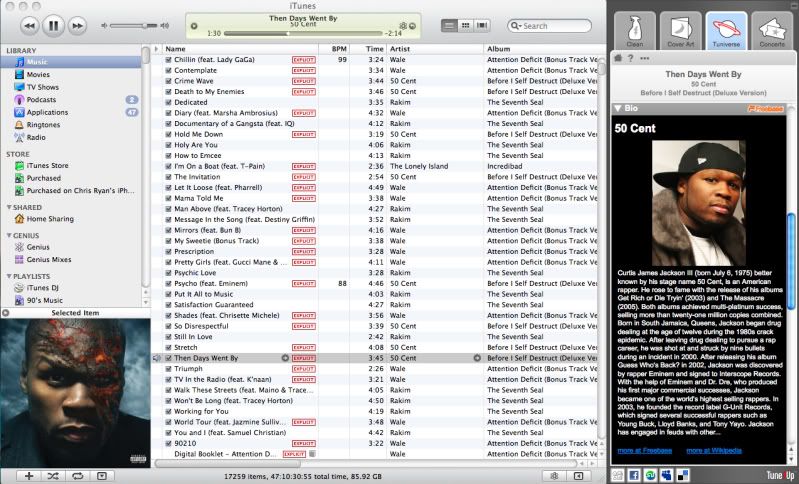Toggle repeat playback

pyautogui.click(x=77, y=476)
